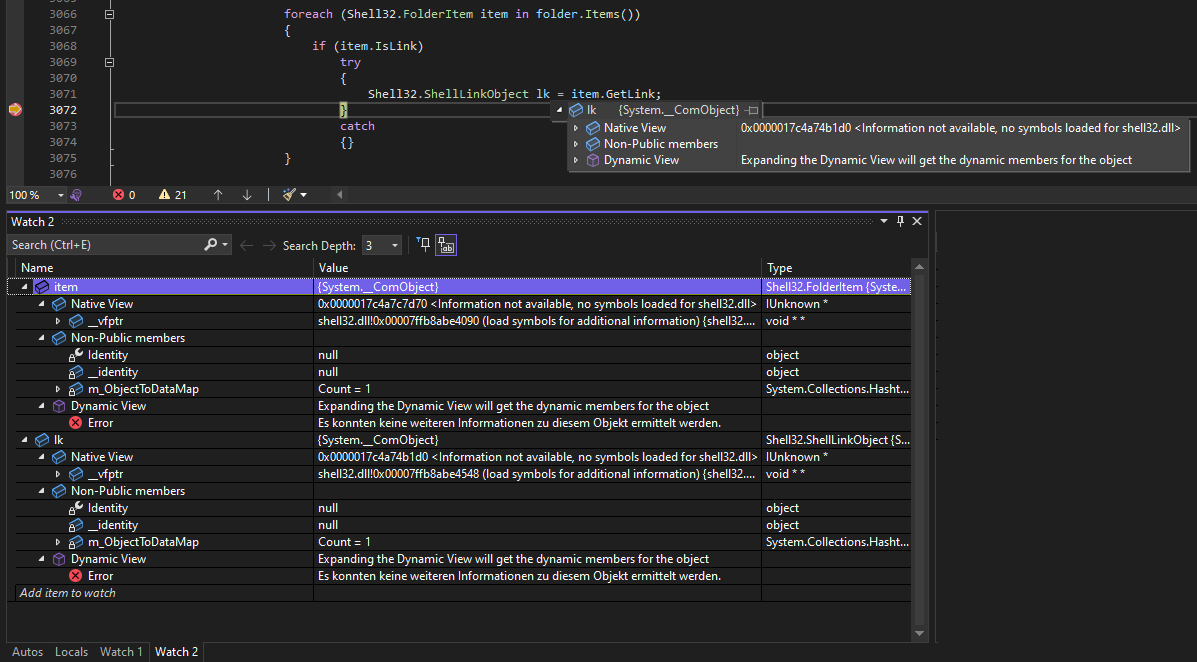
Task: Click the purple cube icon of item's Dynamic View
Action: point(59,406)
